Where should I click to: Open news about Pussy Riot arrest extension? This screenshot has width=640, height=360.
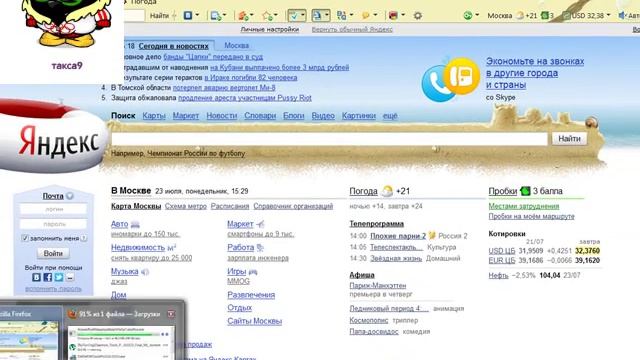click(x=244, y=98)
